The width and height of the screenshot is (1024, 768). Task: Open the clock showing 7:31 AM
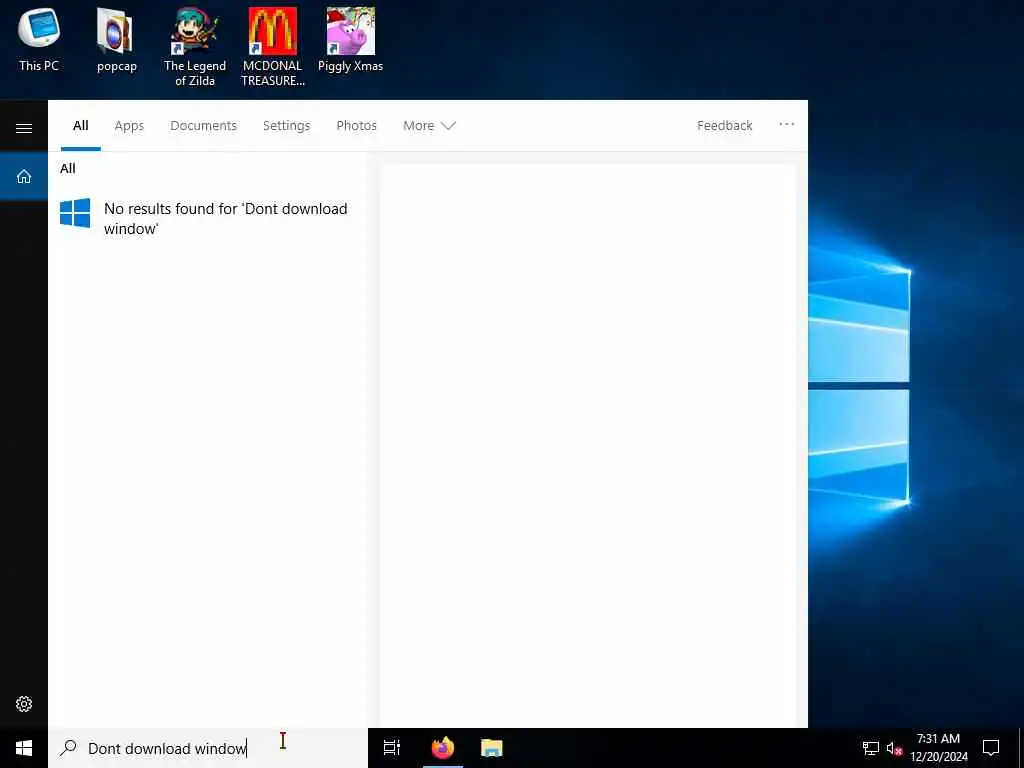point(938,748)
